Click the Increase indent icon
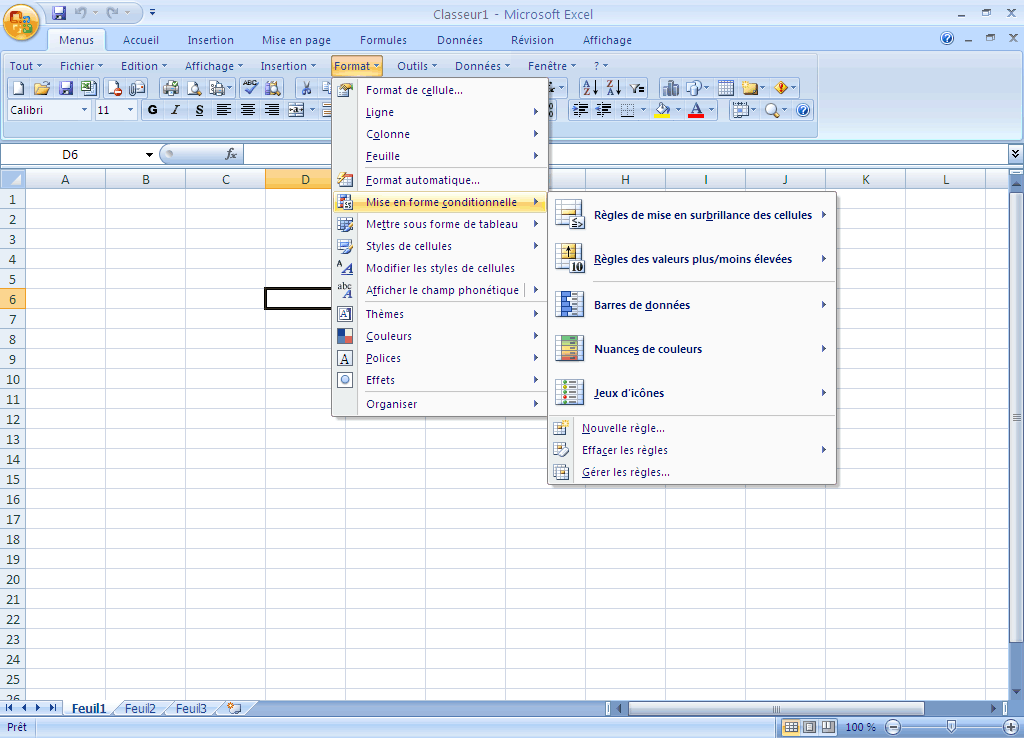The width and height of the screenshot is (1024, 738). pos(580,110)
